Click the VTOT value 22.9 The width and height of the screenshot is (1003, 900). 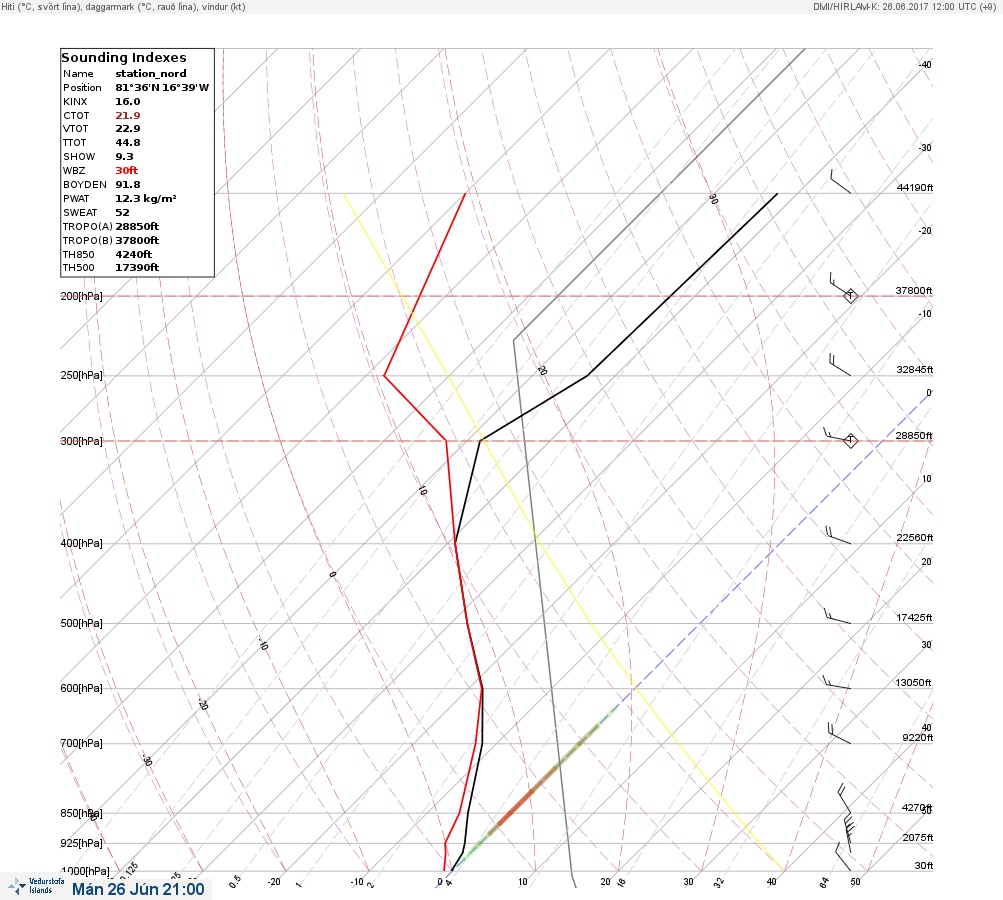tap(128, 129)
